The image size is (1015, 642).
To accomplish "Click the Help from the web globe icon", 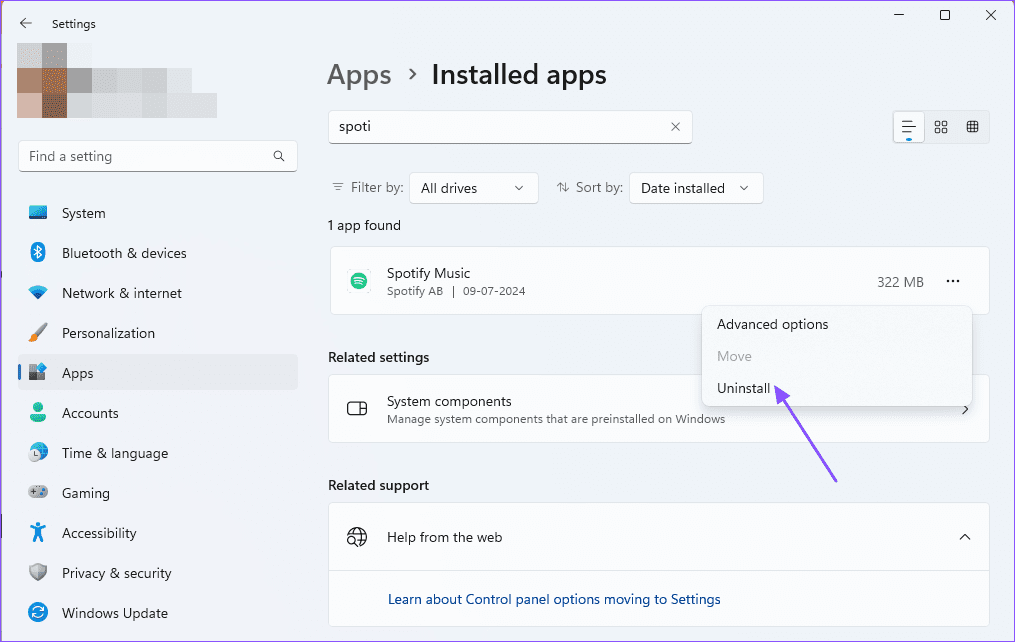I will pyautogui.click(x=357, y=537).
